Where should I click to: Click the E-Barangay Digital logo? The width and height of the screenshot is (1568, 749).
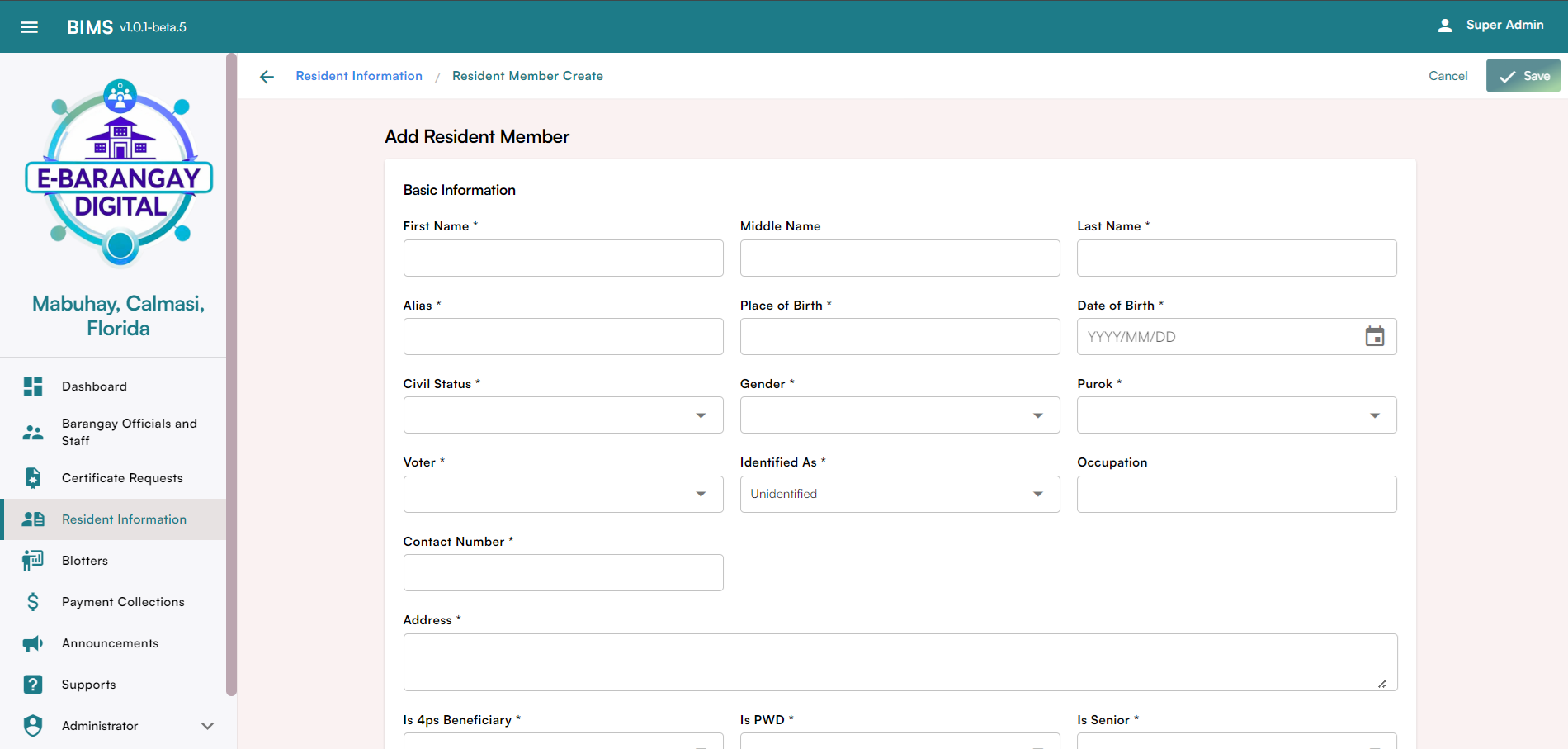120,173
